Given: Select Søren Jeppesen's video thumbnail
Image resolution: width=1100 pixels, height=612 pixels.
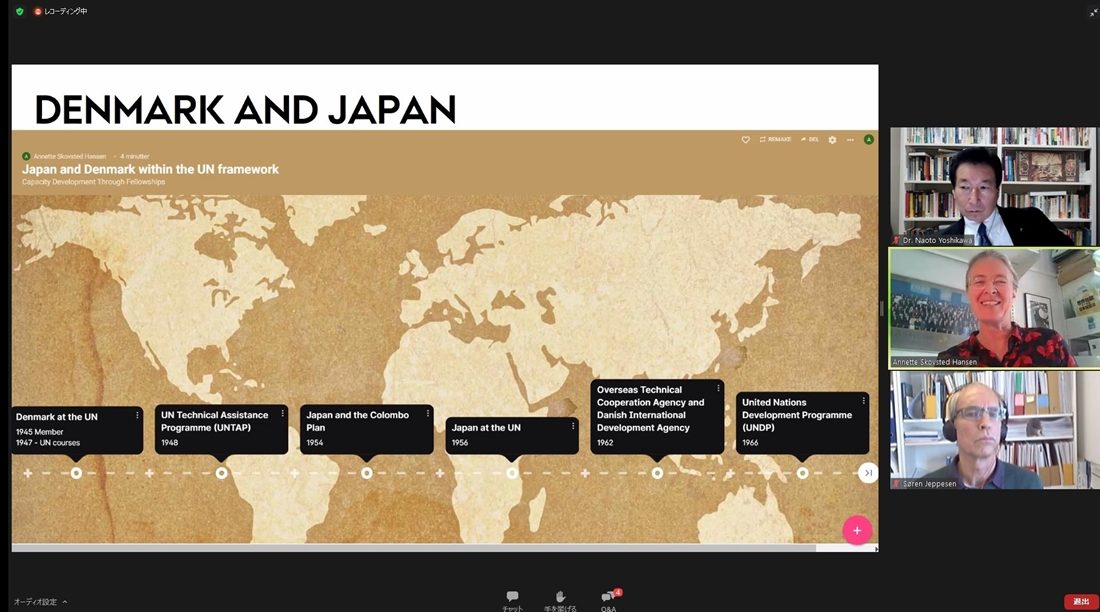Looking at the screenshot, I should [x=993, y=430].
